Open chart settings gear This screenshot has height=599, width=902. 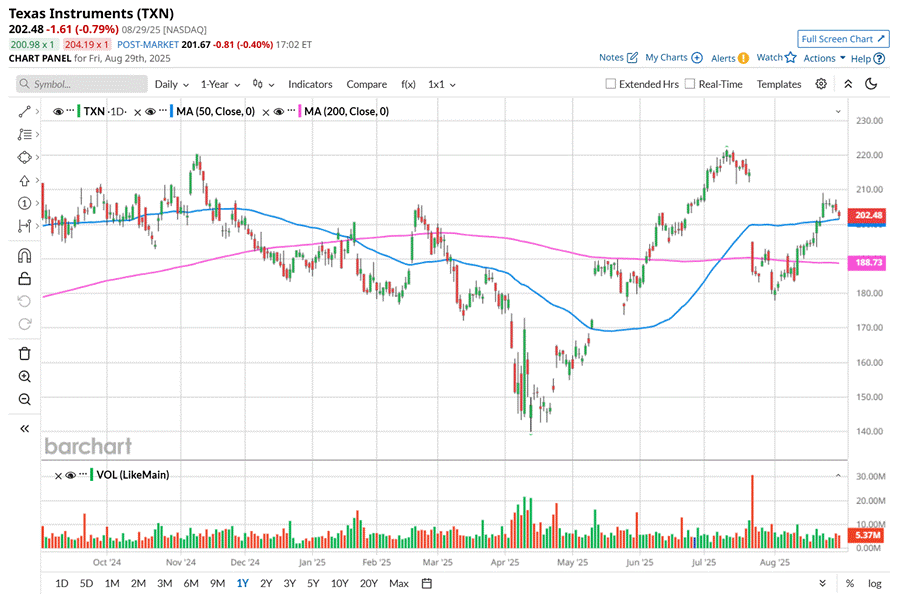pos(821,84)
